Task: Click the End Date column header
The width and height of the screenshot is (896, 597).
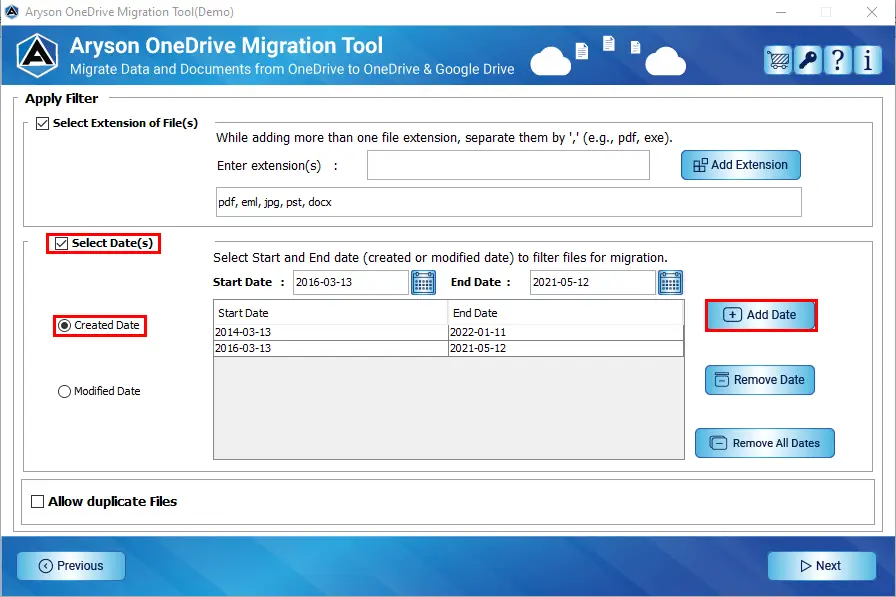Action: coord(566,313)
